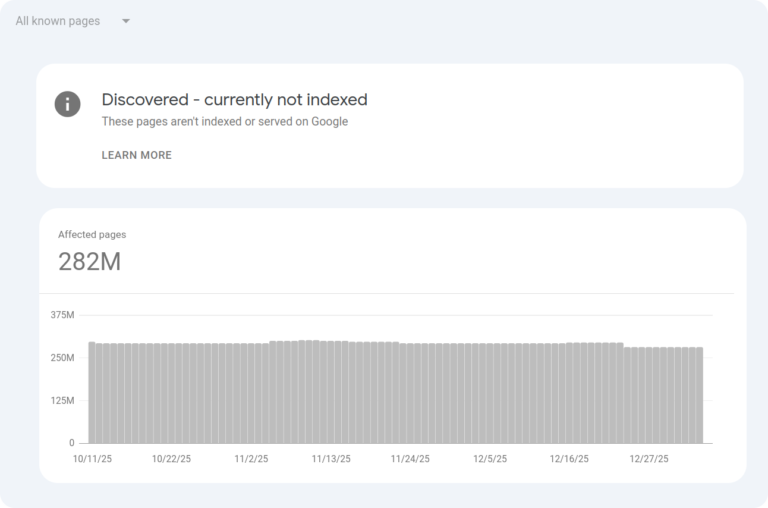Click the Affected pages label
Screen dimensions: 768x508
[92, 235]
